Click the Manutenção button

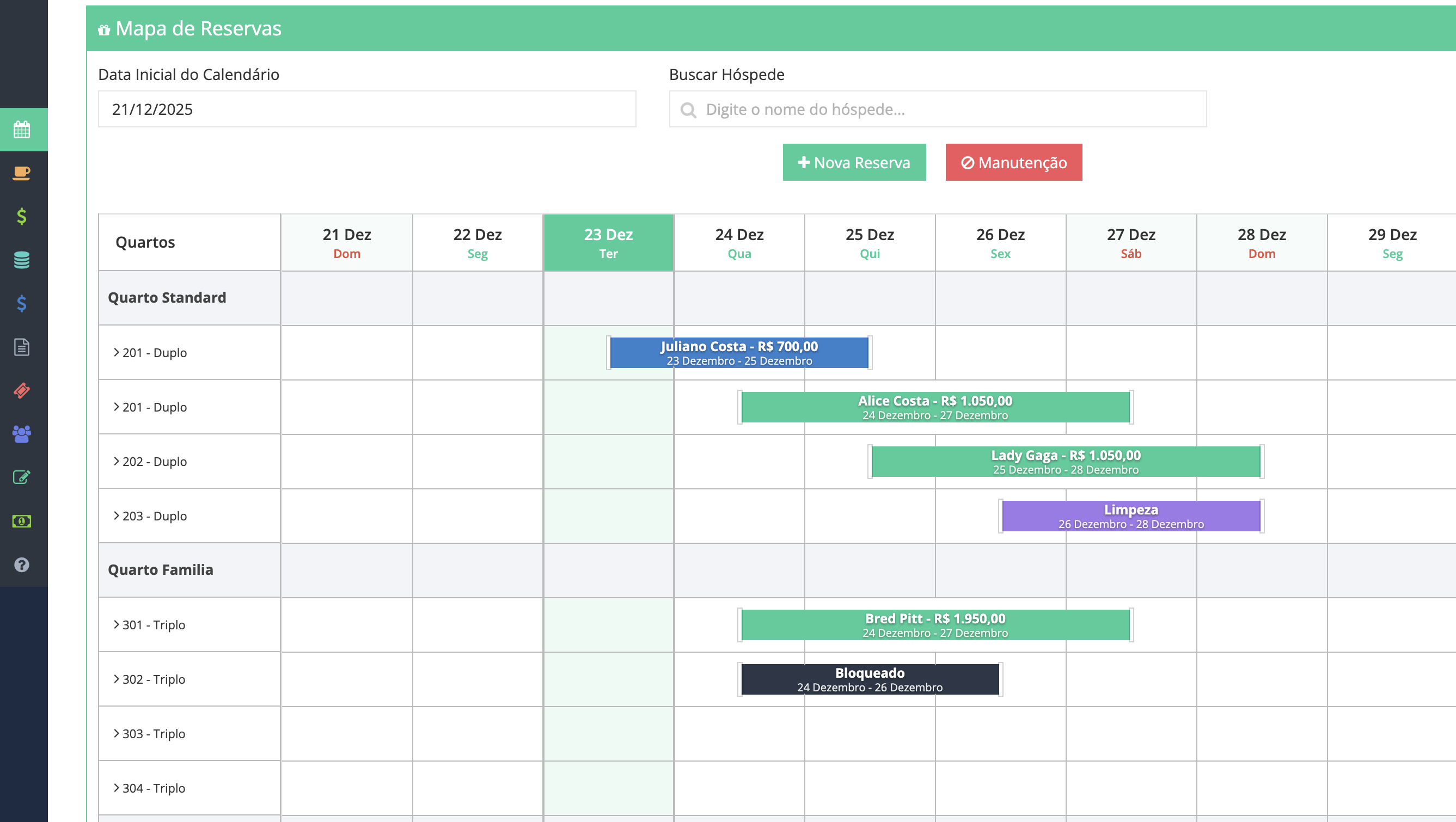tap(1013, 163)
